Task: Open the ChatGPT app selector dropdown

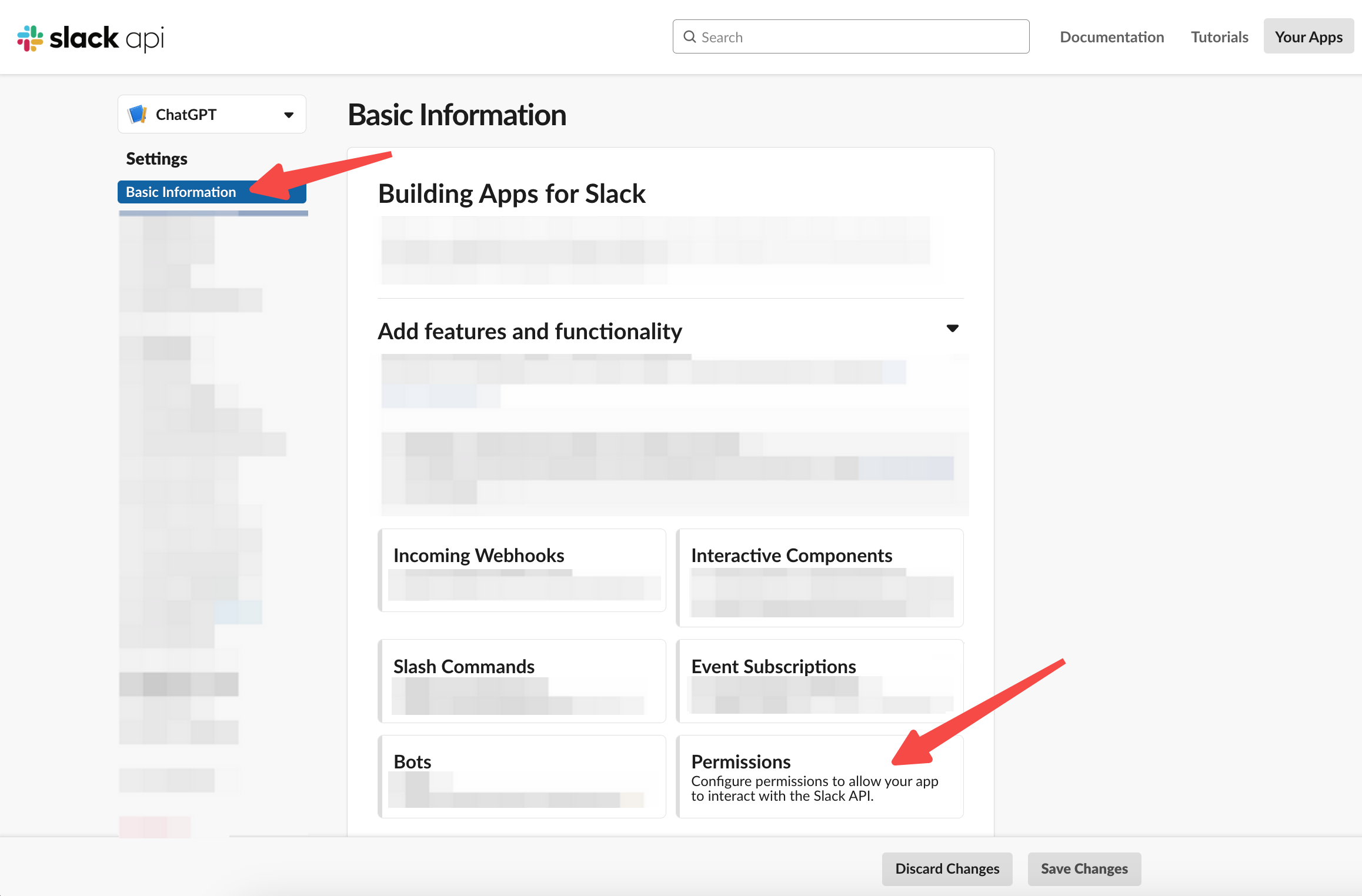Action: (212, 114)
